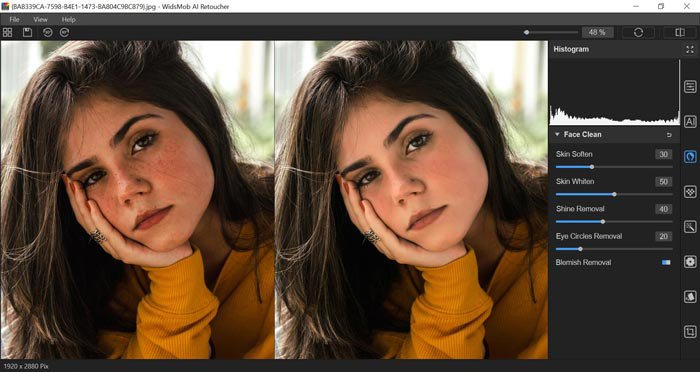Click the Save icon in the toolbar
This screenshot has height=372, width=700.
tap(28, 32)
